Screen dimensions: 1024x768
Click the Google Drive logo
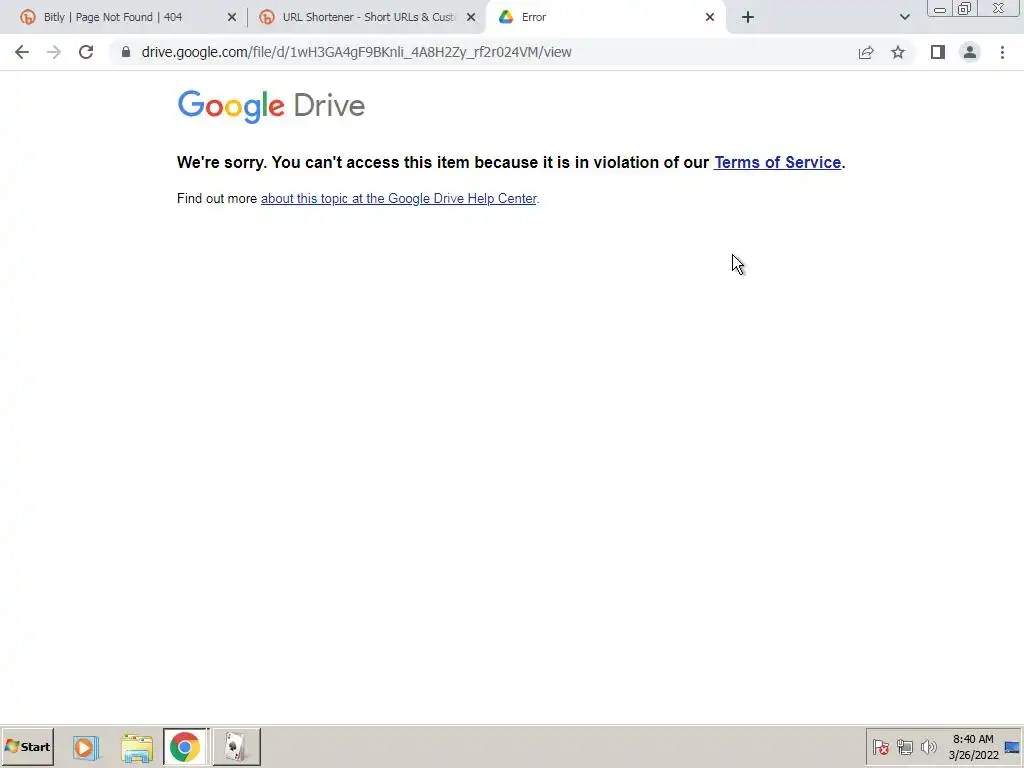pos(271,106)
